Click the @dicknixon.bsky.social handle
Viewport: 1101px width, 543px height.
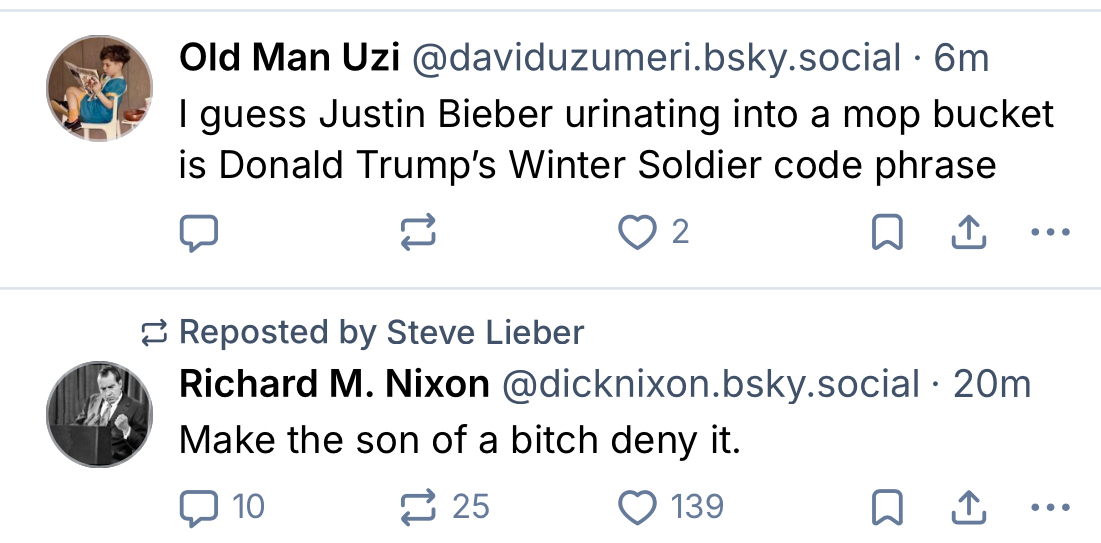709,384
